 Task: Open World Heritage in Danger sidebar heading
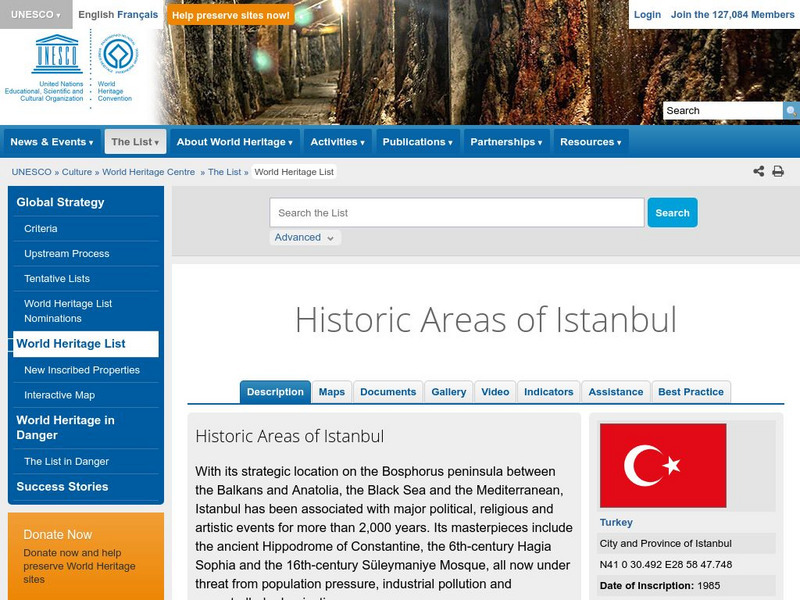click(x=65, y=428)
